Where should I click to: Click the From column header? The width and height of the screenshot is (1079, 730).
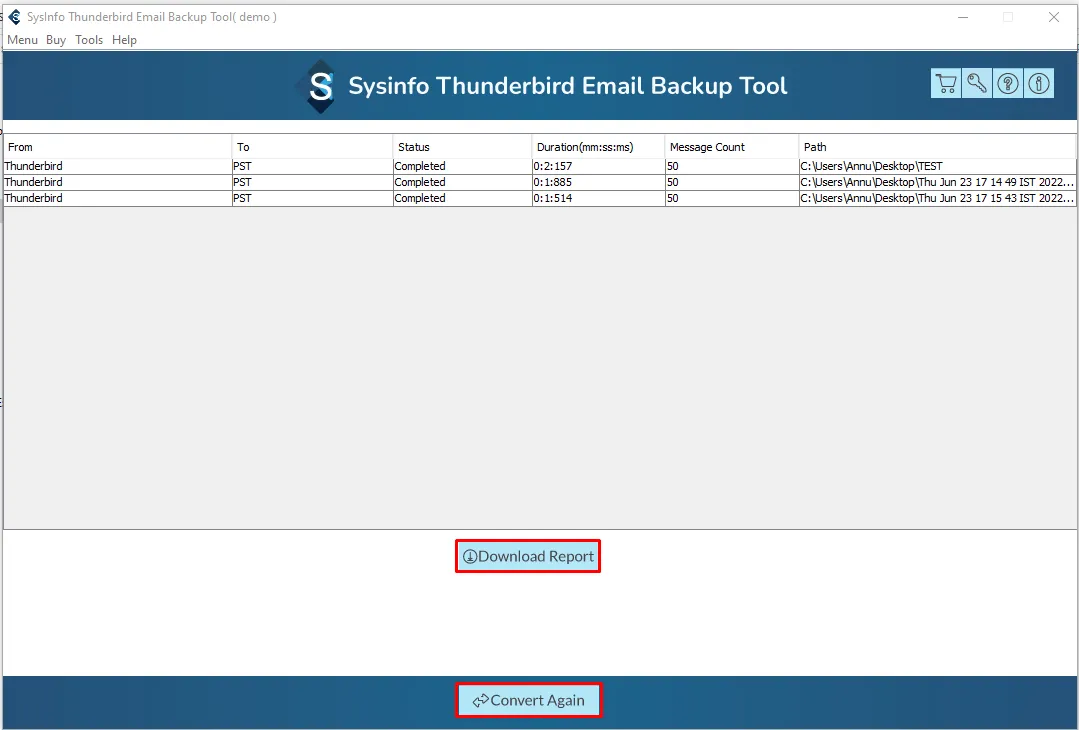[118, 147]
